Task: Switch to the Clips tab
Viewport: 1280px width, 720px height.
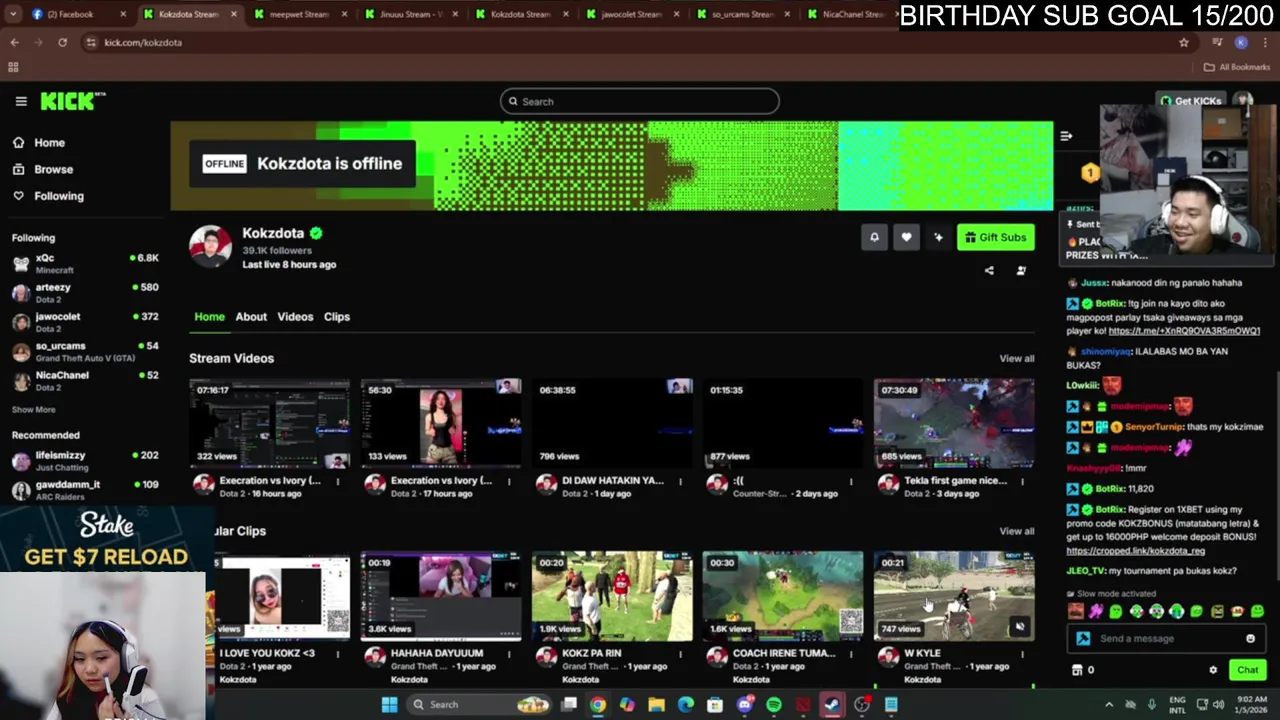Action: tap(337, 317)
